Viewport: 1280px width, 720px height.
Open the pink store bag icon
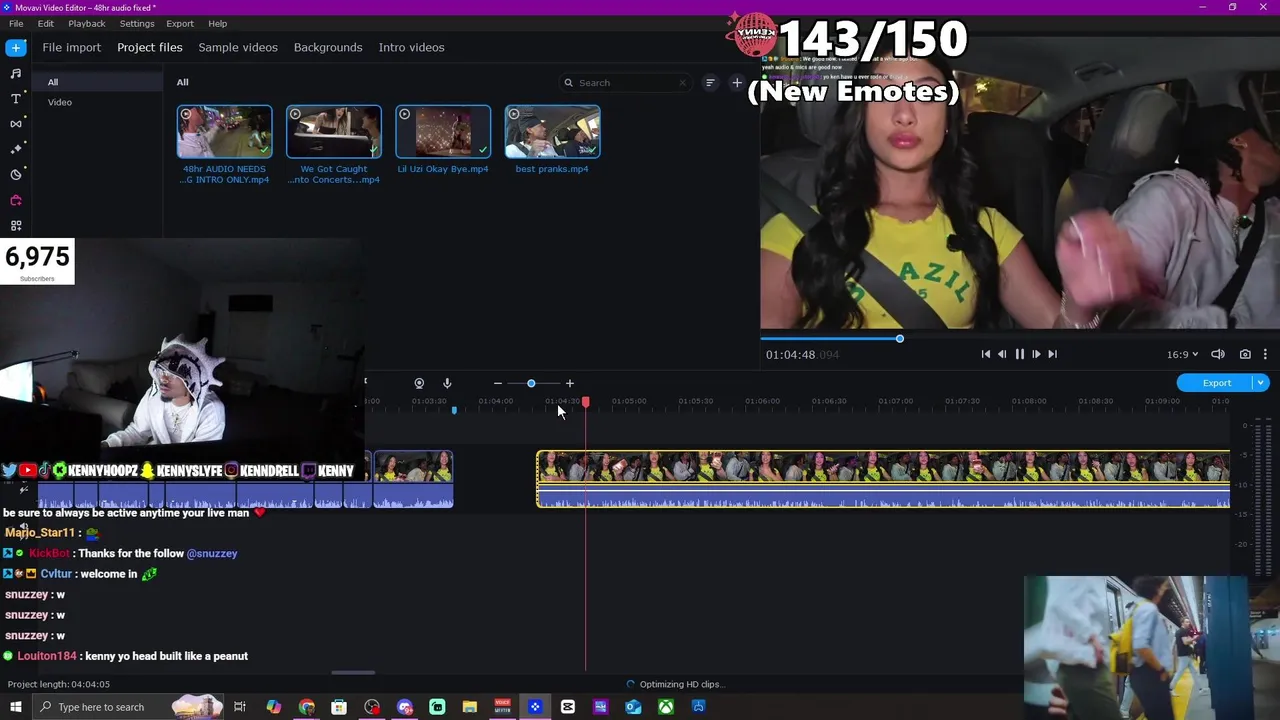point(16,200)
